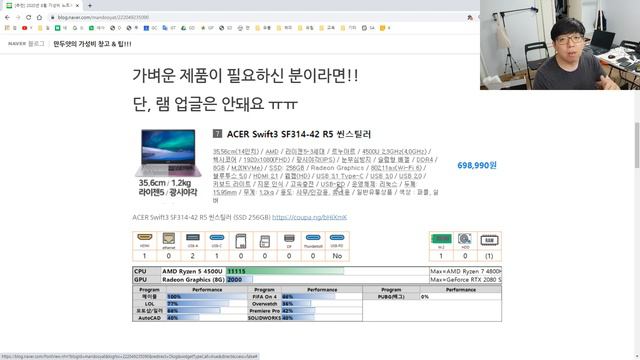Open the browser home page icon
Screen dimensions: 640x360
tap(39, 18)
